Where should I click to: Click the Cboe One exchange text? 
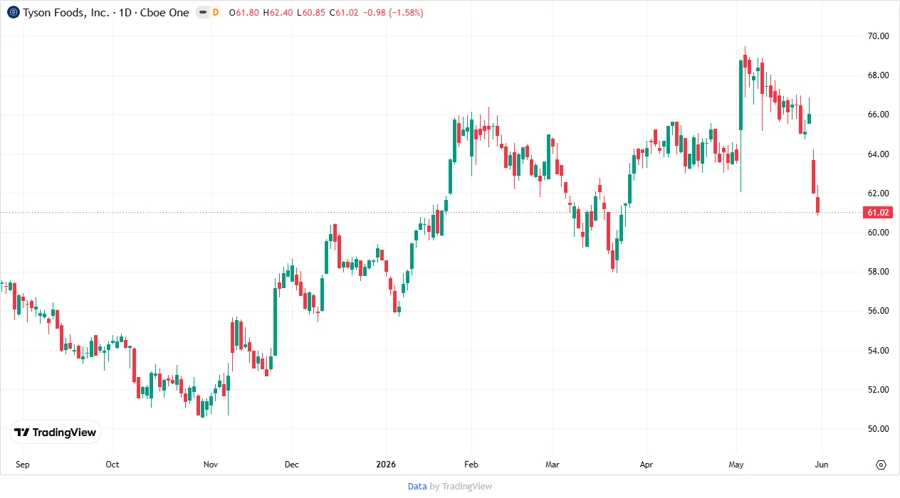click(165, 12)
